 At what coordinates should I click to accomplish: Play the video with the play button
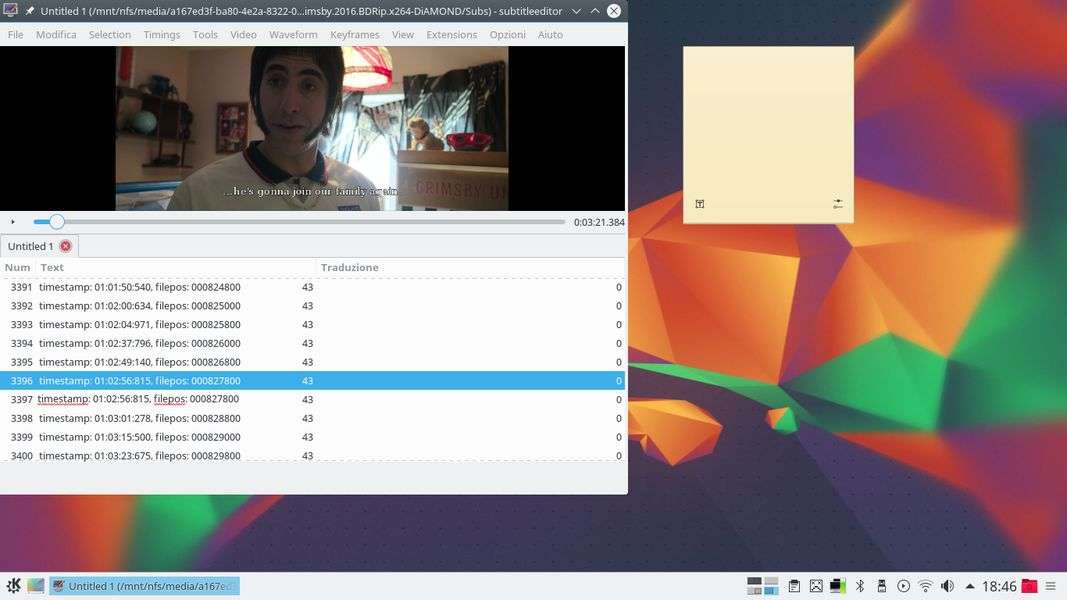coord(13,222)
